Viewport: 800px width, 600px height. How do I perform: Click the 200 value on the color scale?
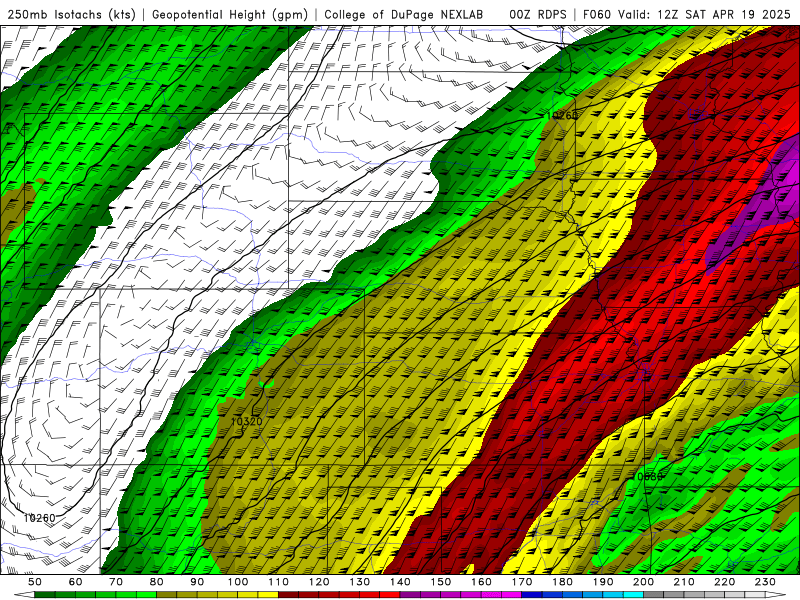tap(643, 582)
